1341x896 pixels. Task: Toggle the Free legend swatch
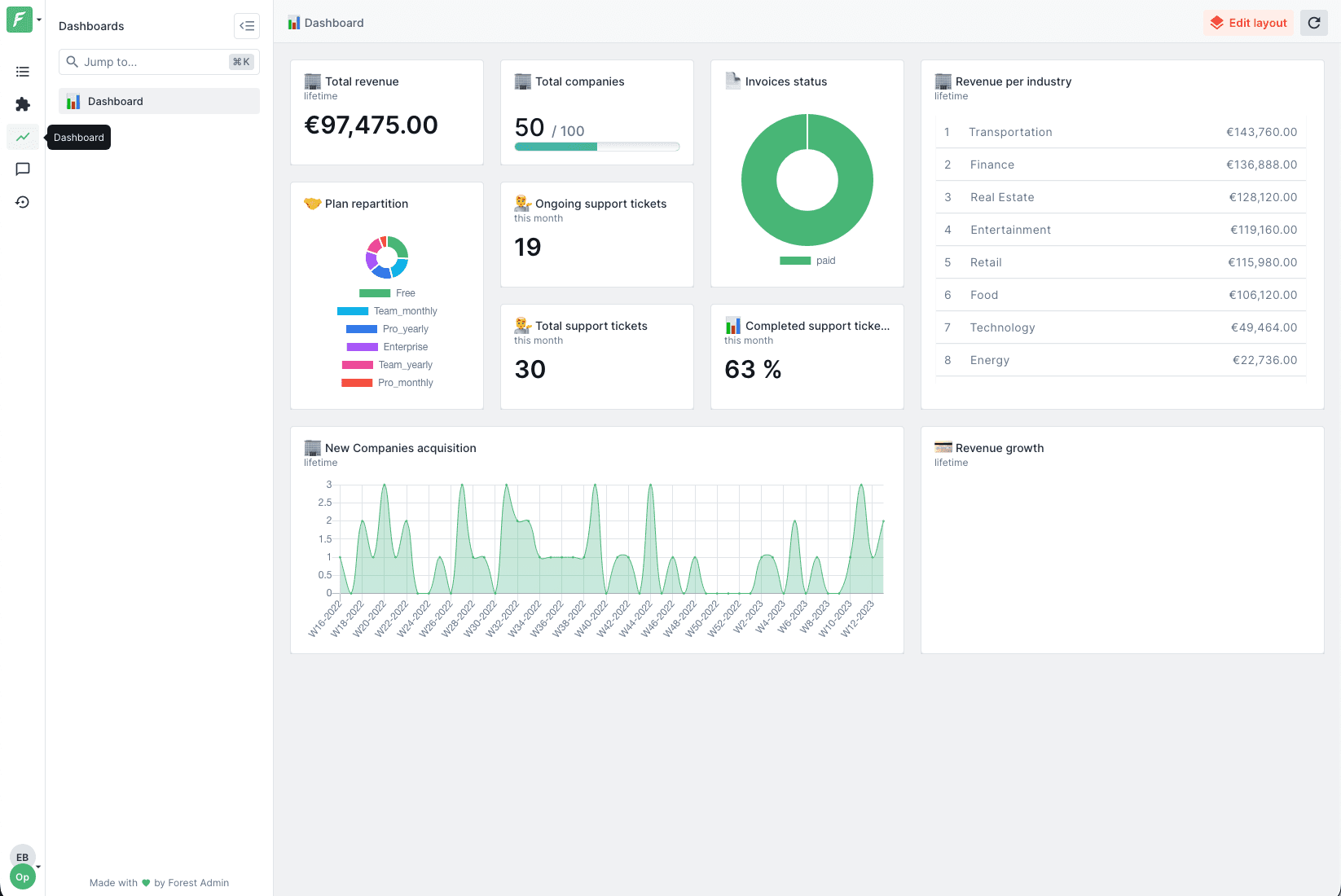375,293
